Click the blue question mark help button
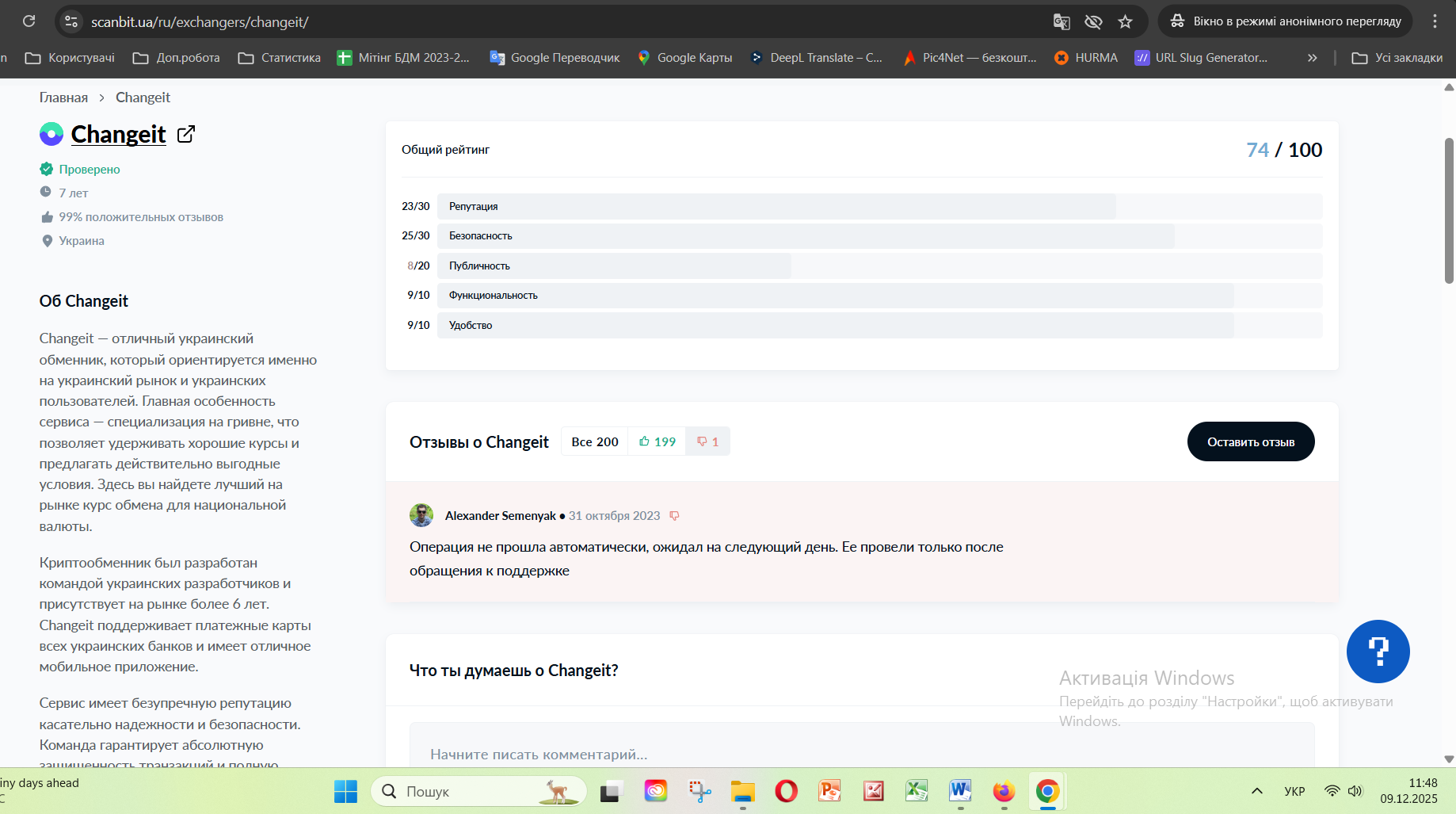The image size is (1456, 814). coord(1378,652)
